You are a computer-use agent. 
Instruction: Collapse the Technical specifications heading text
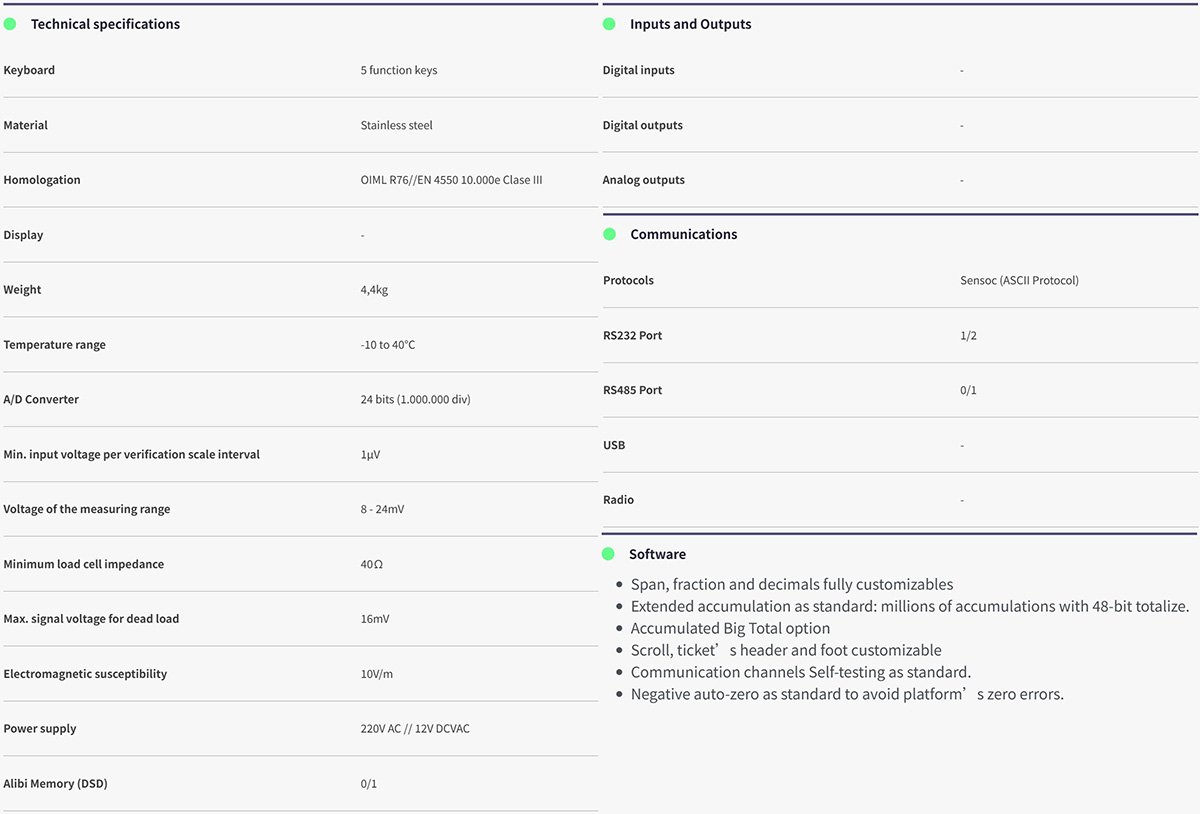[105, 24]
